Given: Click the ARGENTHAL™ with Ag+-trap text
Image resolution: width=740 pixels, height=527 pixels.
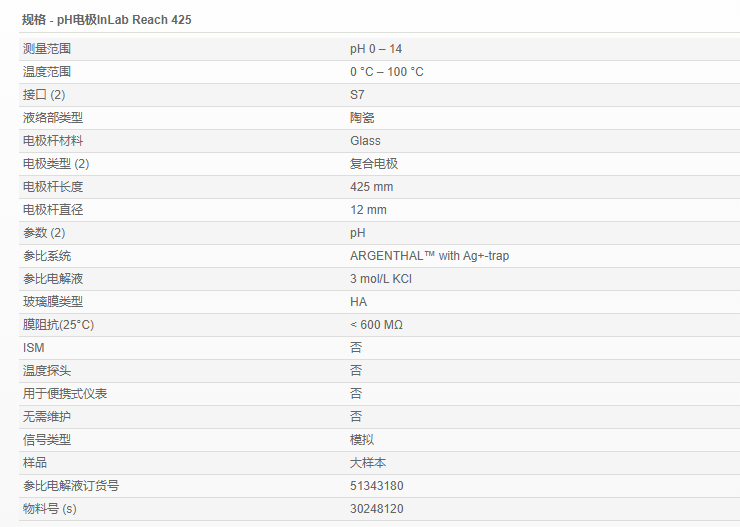Looking at the screenshot, I should pos(429,256).
